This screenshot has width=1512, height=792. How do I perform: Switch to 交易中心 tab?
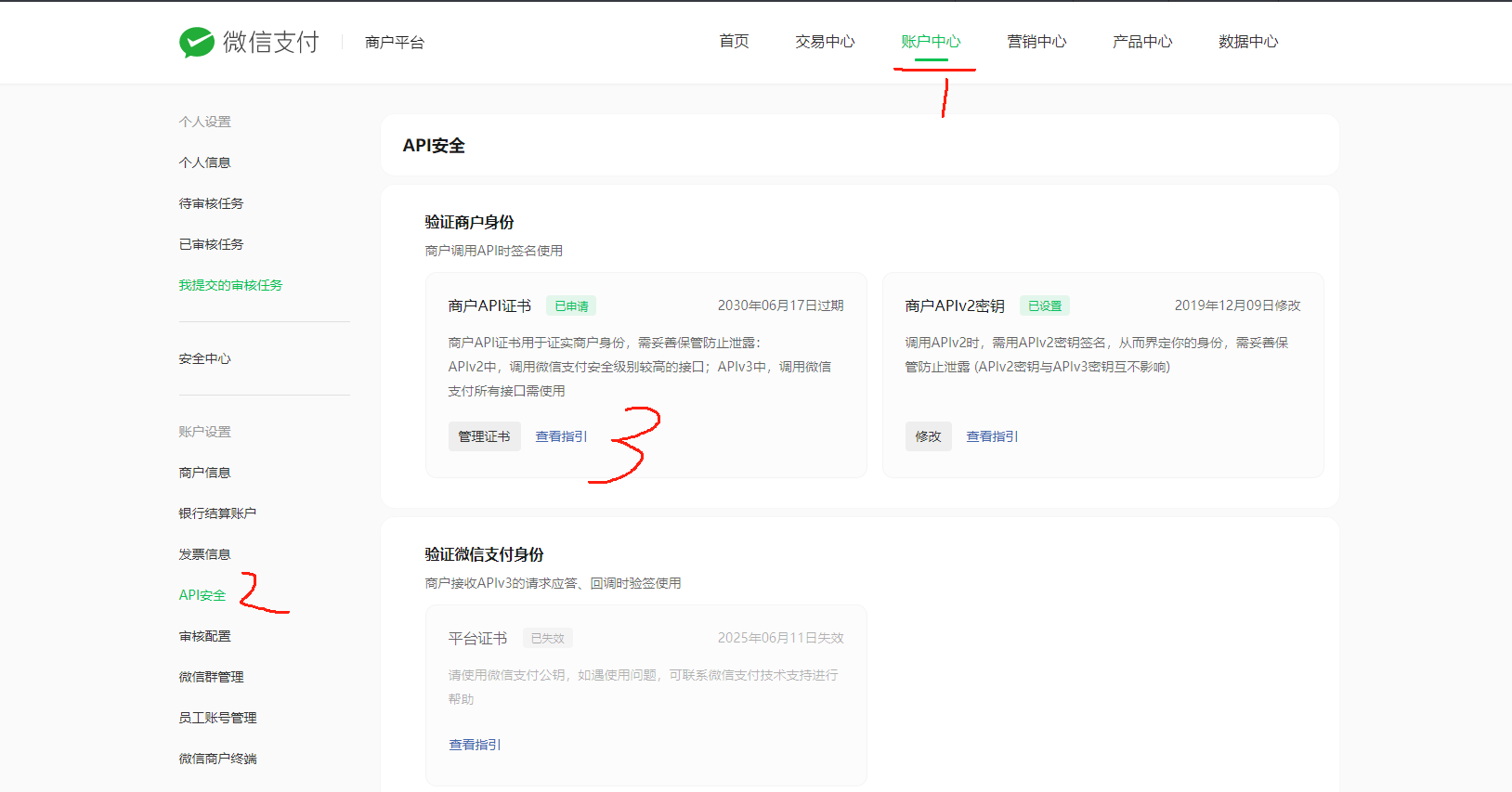click(x=825, y=42)
